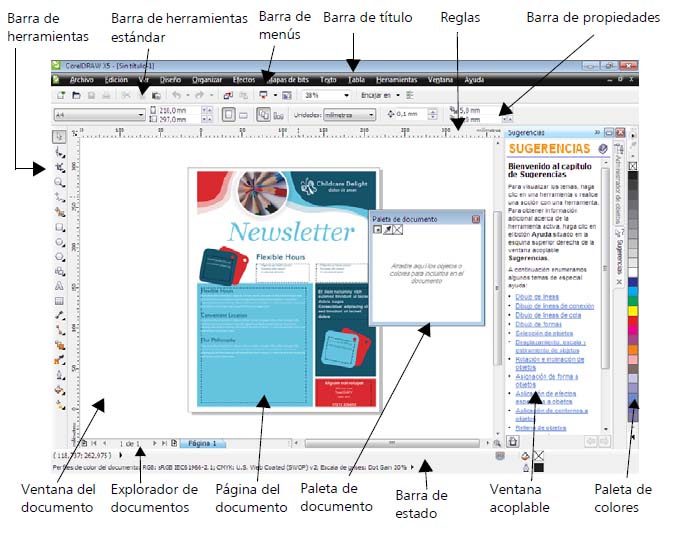Click the New document icon in standard toolbar
The image size is (676, 540).
(61, 95)
